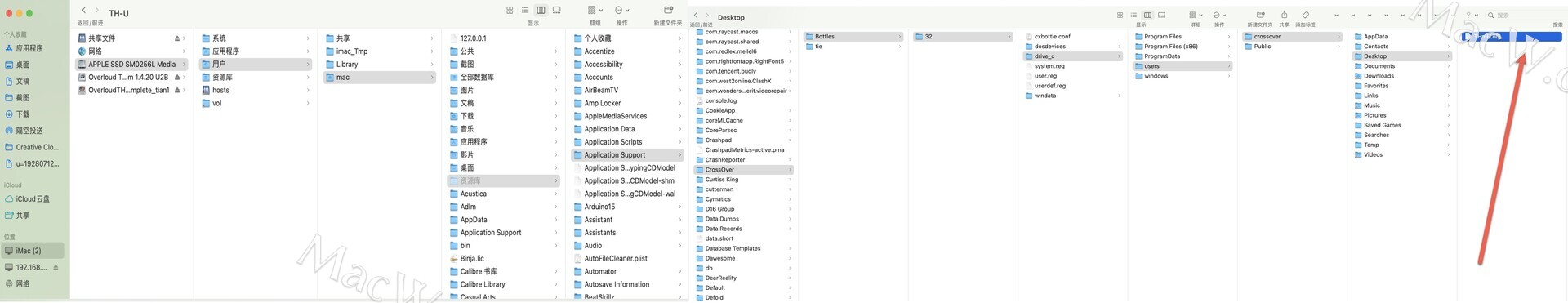Switch TH-U window to column view

(541, 10)
